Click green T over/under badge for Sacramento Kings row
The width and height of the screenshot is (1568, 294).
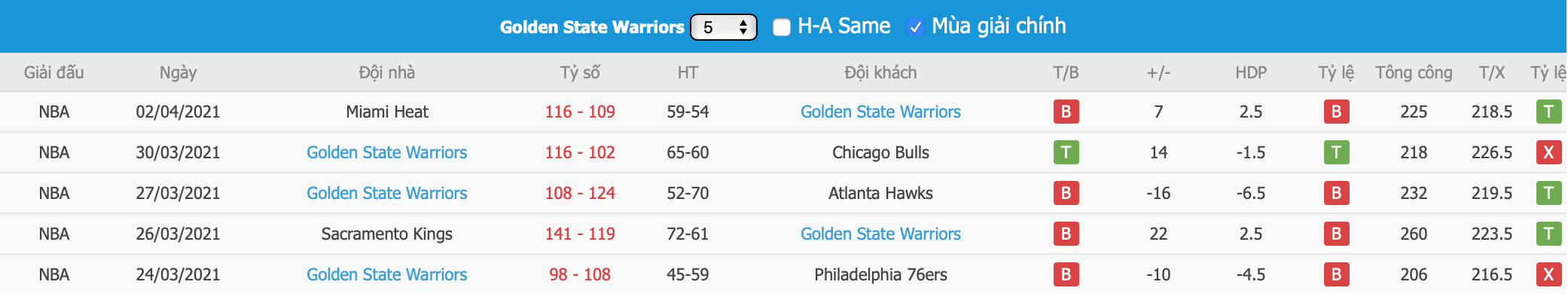point(1548,234)
